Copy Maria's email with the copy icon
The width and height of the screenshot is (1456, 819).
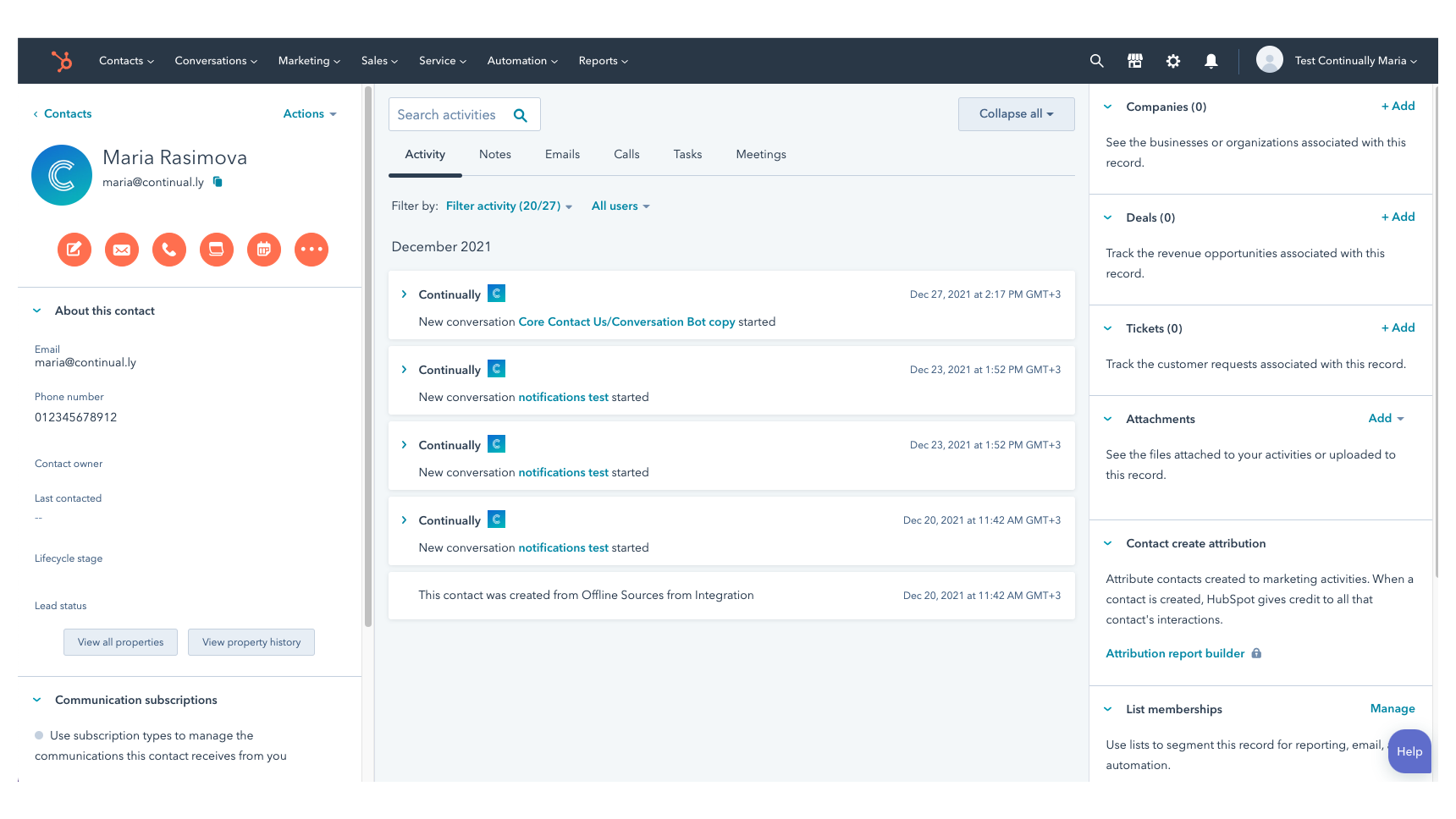(x=218, y=181)
